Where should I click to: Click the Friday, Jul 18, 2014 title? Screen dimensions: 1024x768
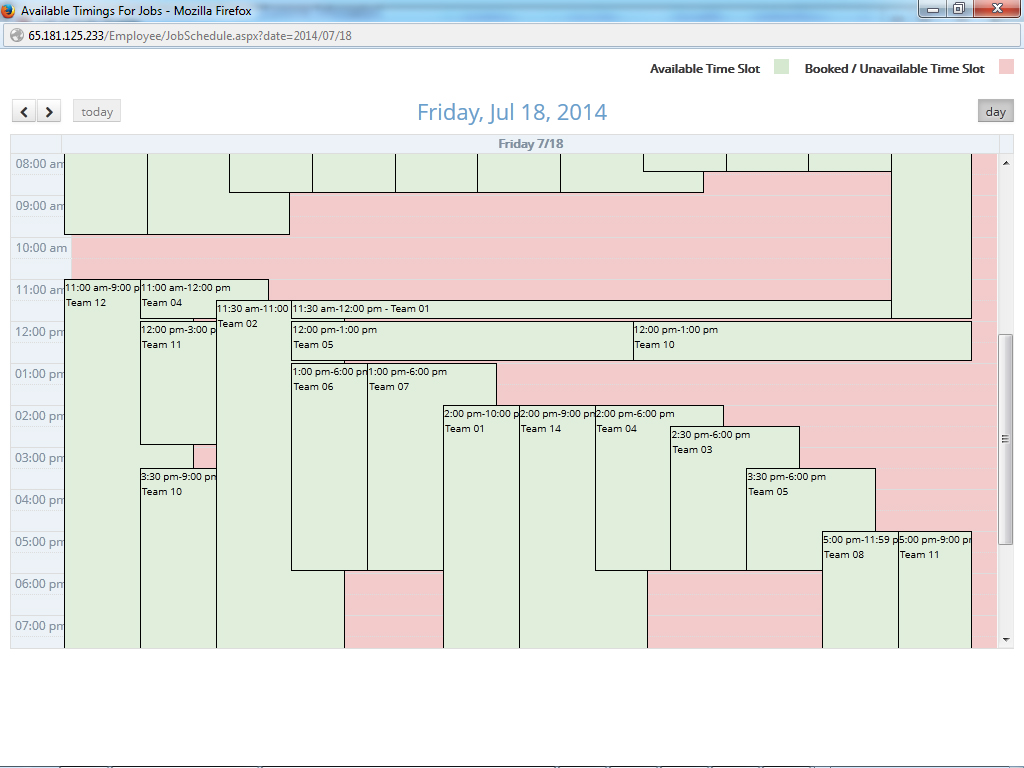tap(512, 112)
